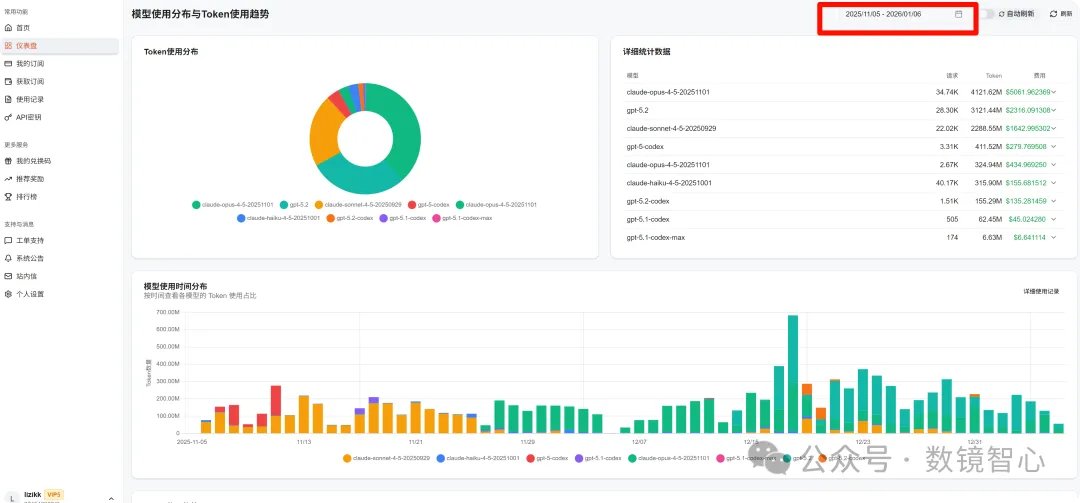Toggle claude-haiku-4-5-20251001 in donut legend
The height and width of the screenshot is (503, 1080).
click(278, 218)
